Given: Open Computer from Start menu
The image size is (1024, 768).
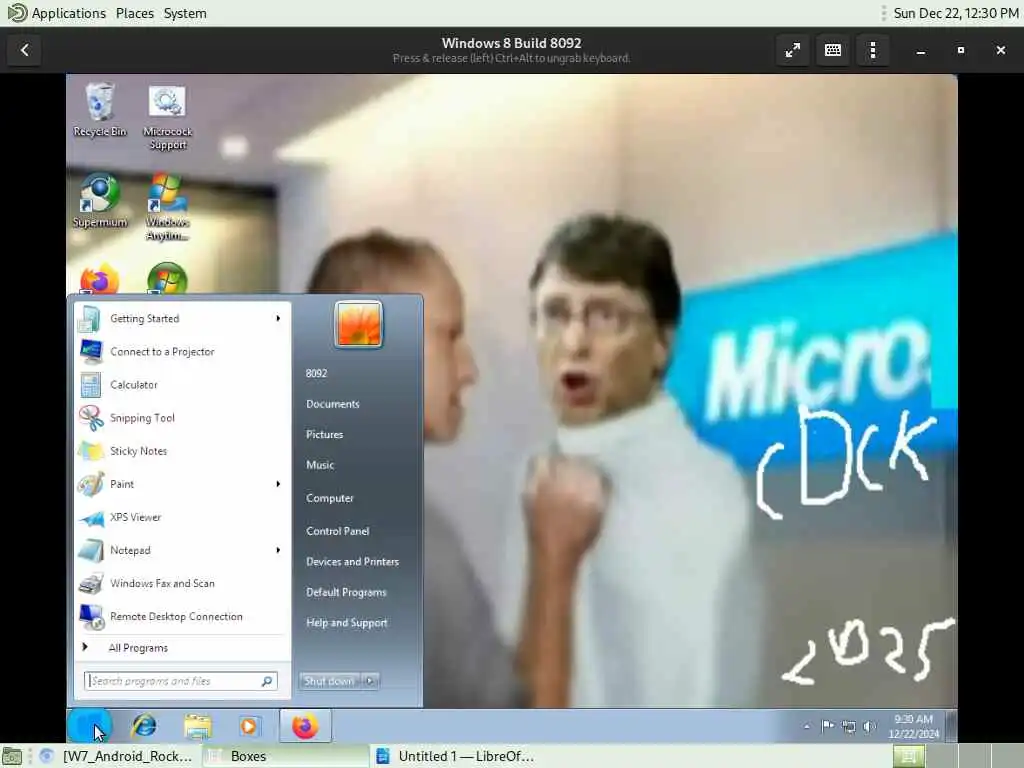Looking at the screenshot, I should (330, 498).
